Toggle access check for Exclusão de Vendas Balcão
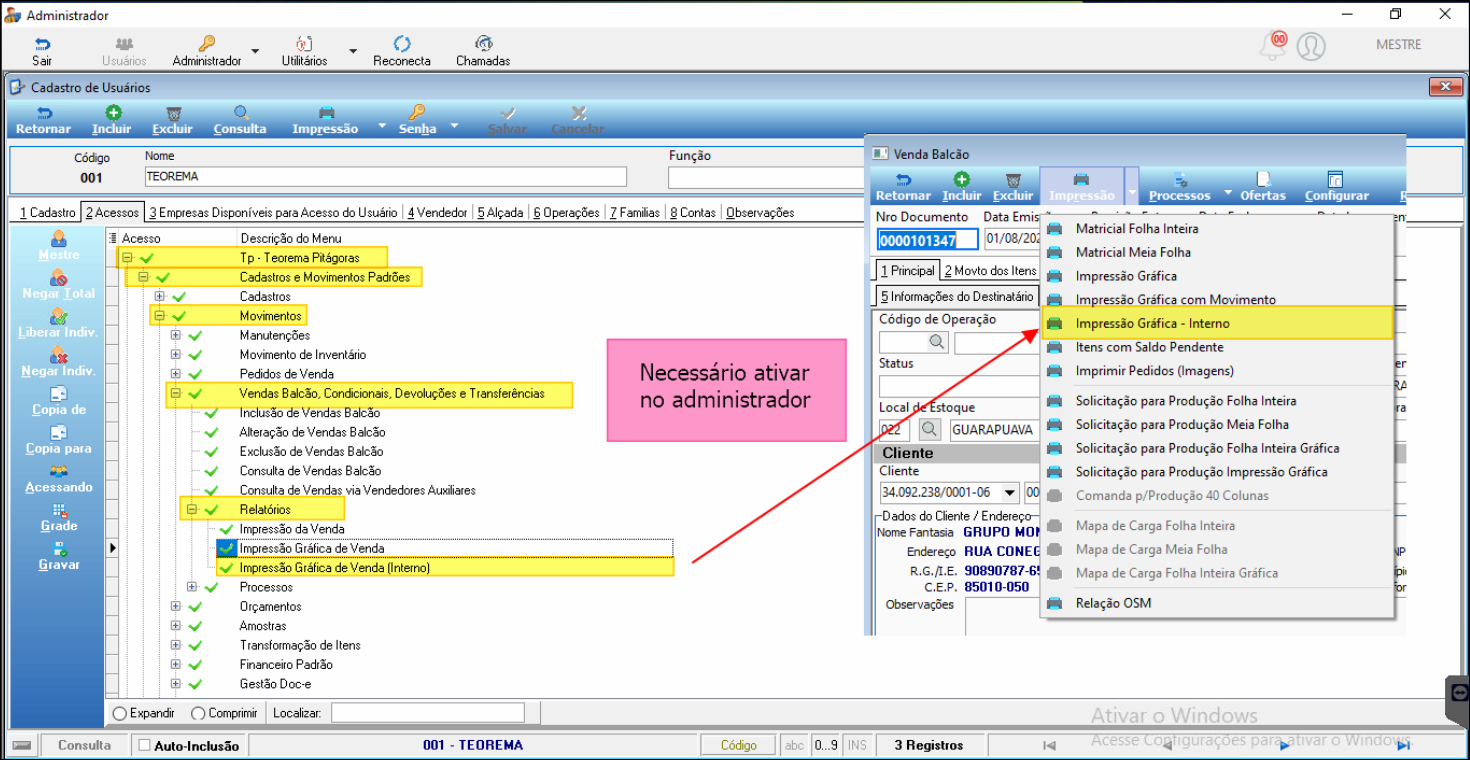1470x760 pixels. pyautogui.click(x=211, y=452)
